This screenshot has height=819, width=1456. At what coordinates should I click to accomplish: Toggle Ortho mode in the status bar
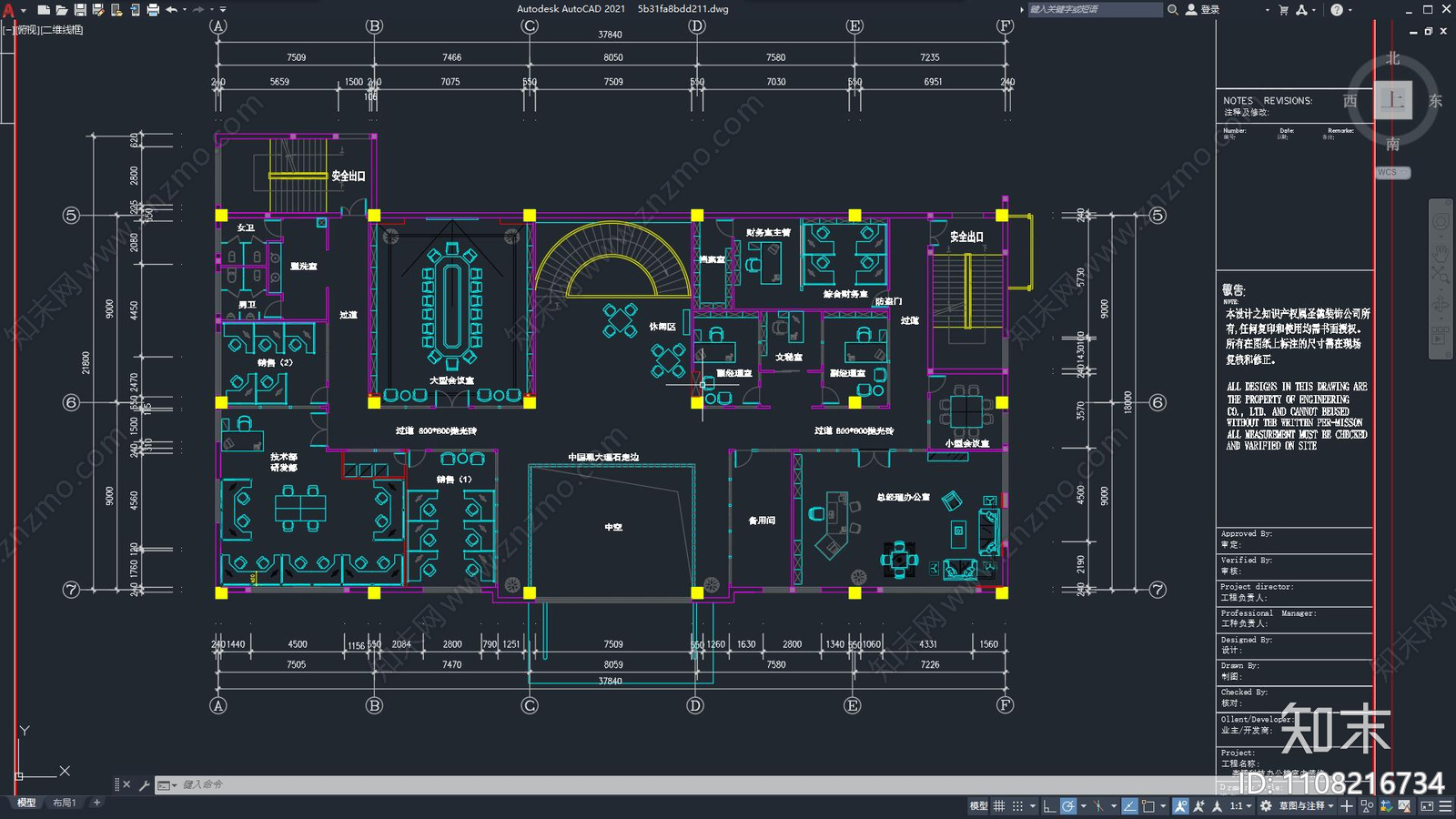point(1049,806)
